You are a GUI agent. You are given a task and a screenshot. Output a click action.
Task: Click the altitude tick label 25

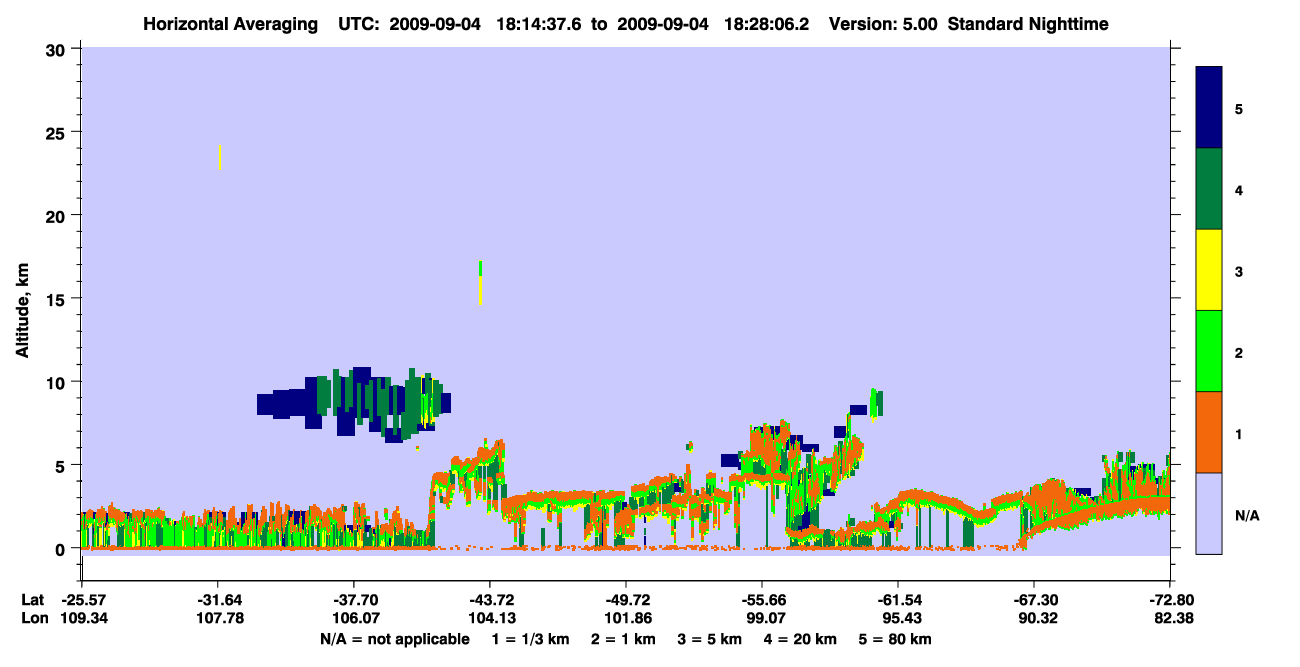pyautogui.click(x=58, y=132)
